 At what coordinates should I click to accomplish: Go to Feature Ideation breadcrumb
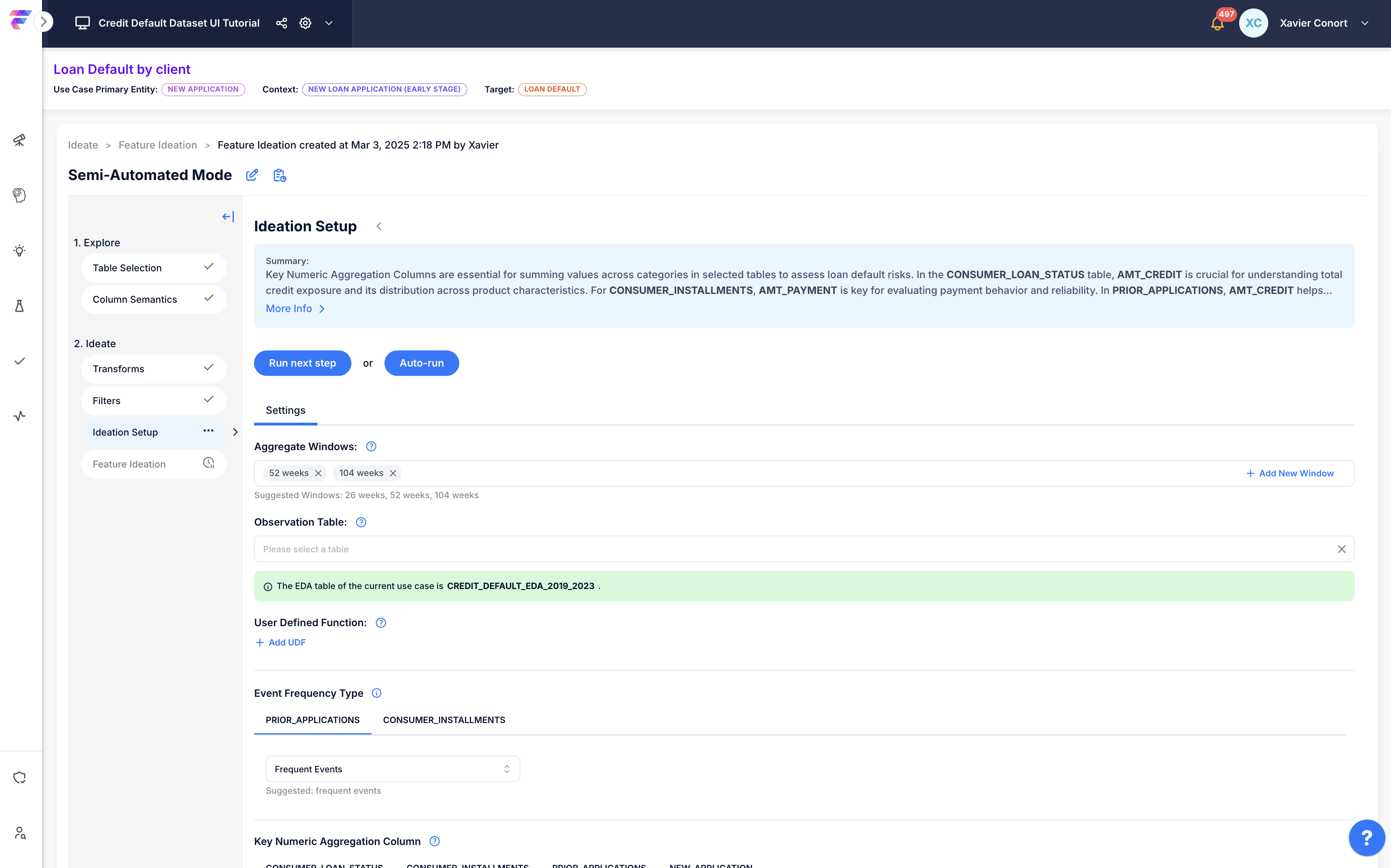[x=158, y=145]
